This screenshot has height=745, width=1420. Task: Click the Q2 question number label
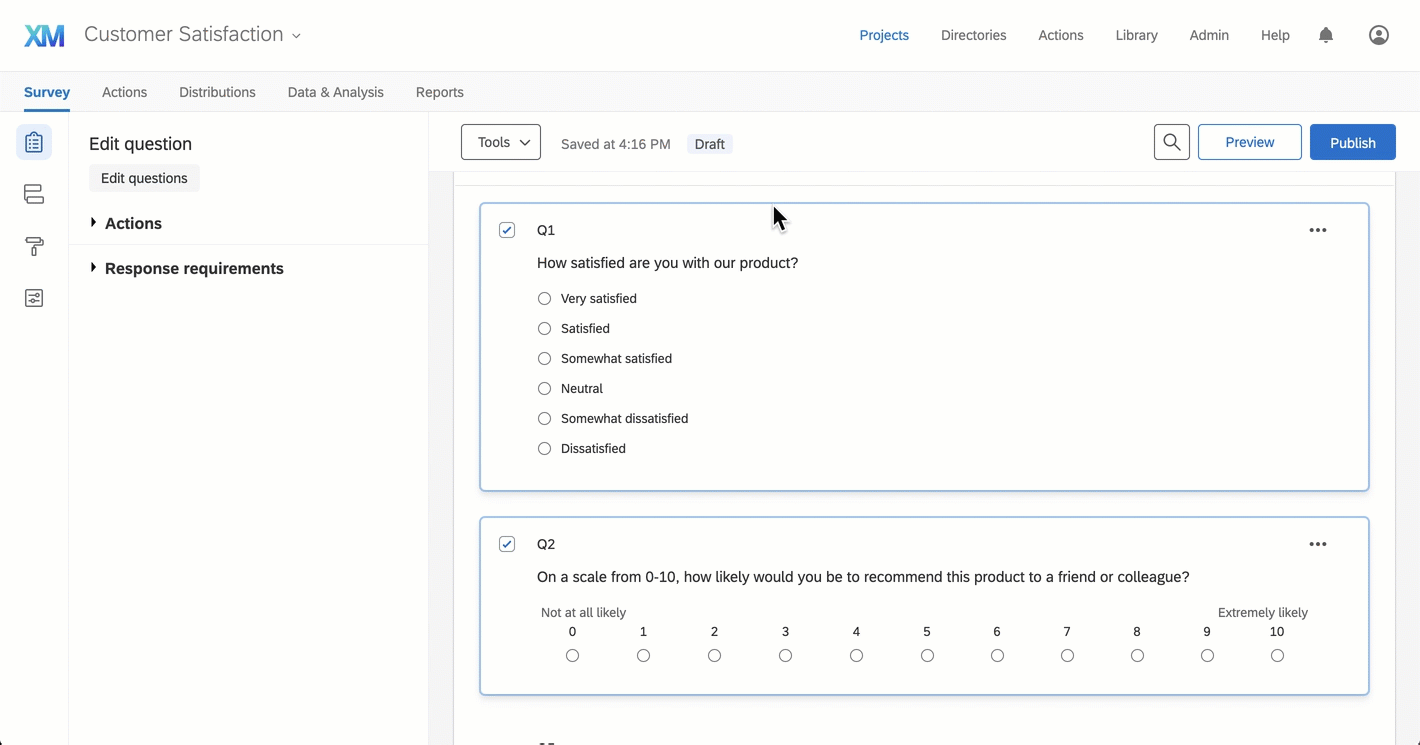click(x=546, y=544)
